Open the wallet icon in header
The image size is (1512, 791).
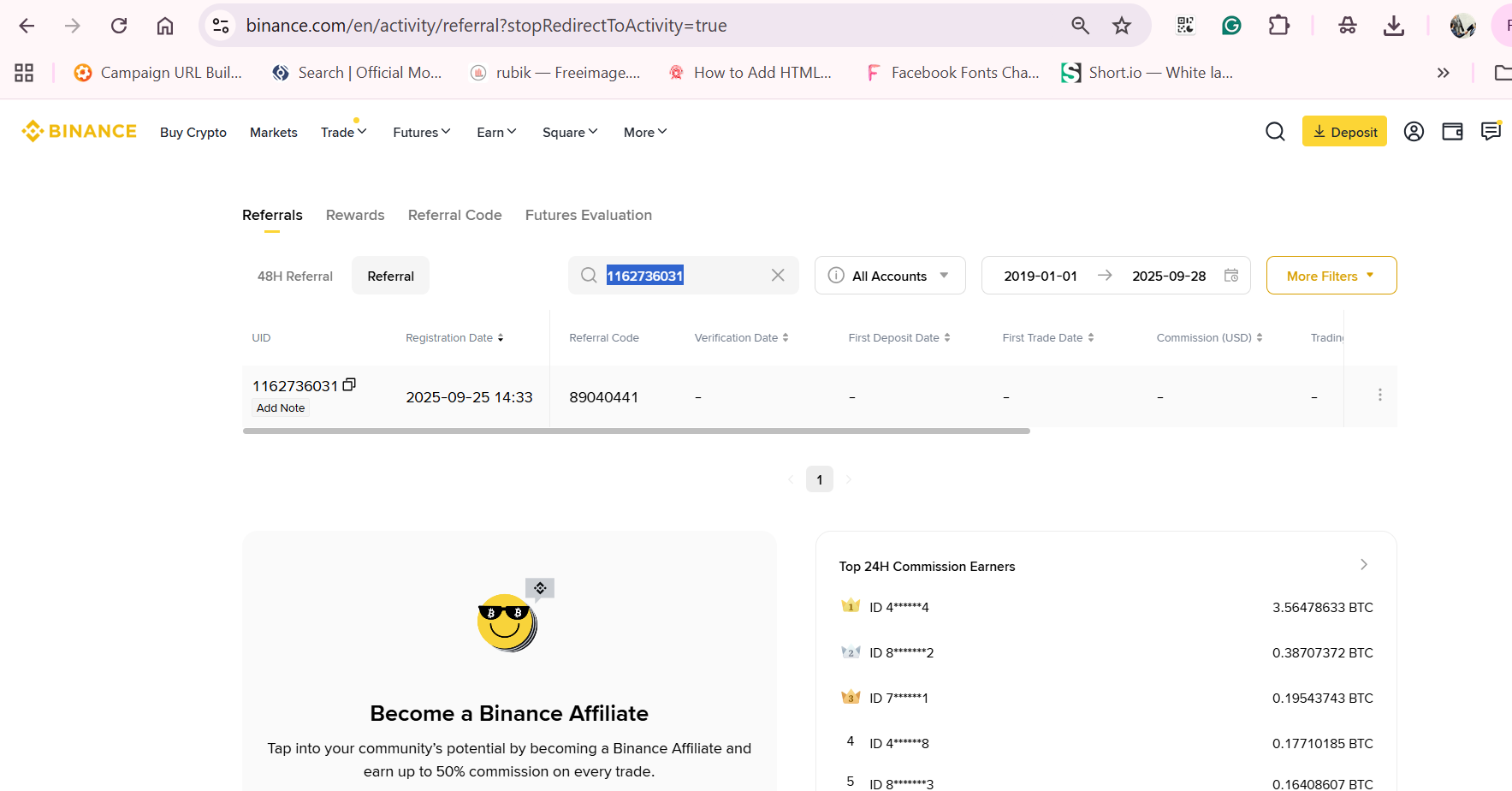(1452, 132)
